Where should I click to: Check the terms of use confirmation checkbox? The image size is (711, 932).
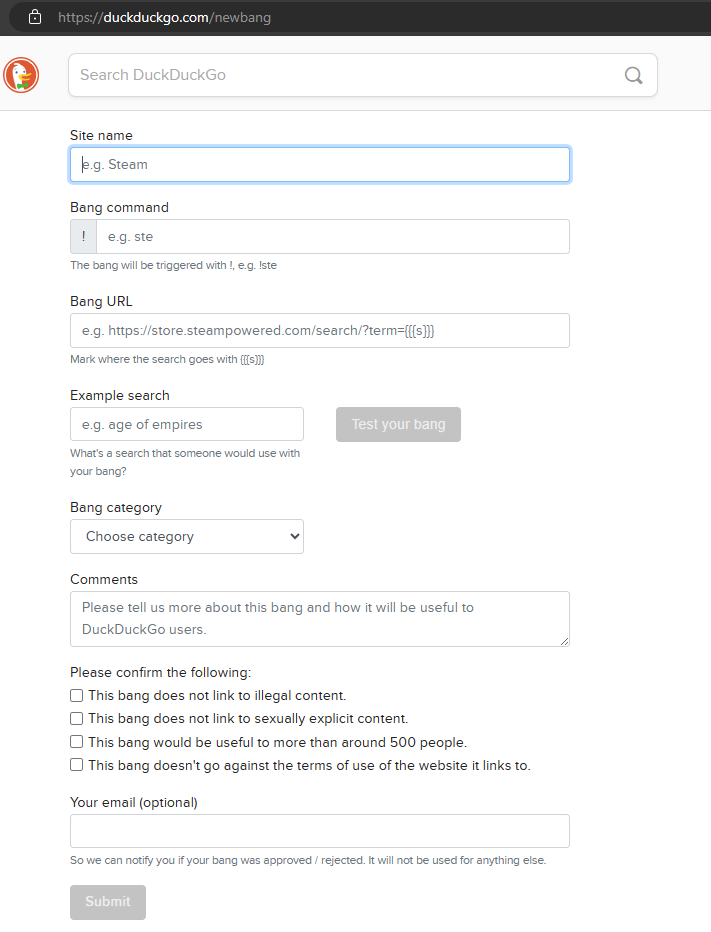click(76, 764)
